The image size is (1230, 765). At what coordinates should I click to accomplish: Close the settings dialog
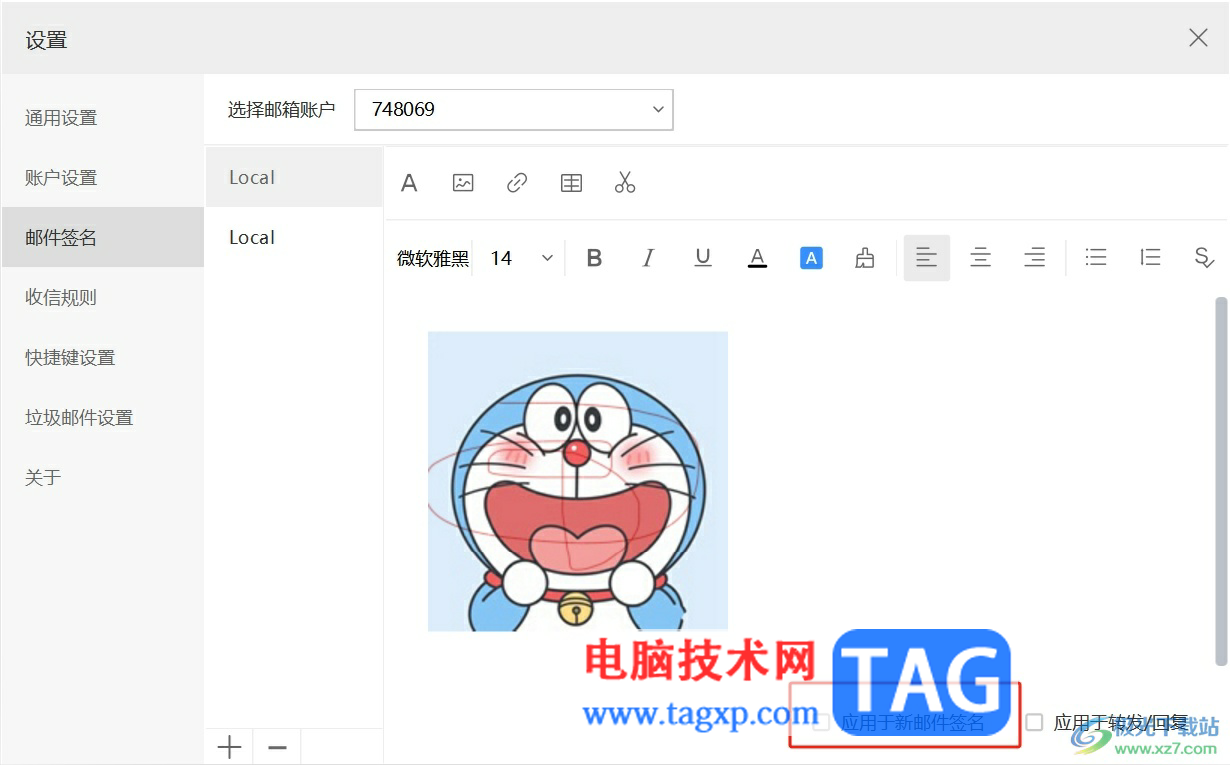click(1198, 38)
